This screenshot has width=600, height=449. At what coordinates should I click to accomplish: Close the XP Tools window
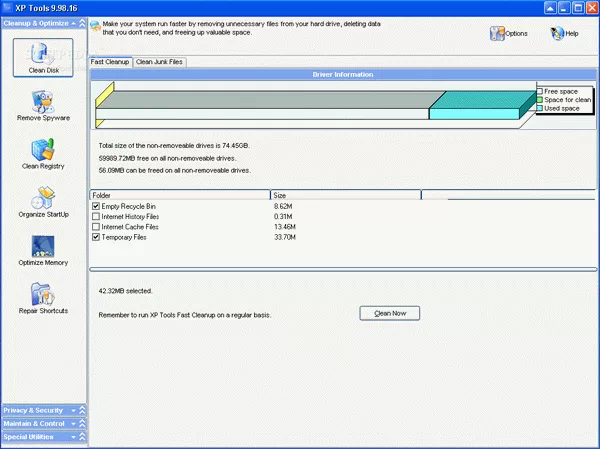[592, 8]
